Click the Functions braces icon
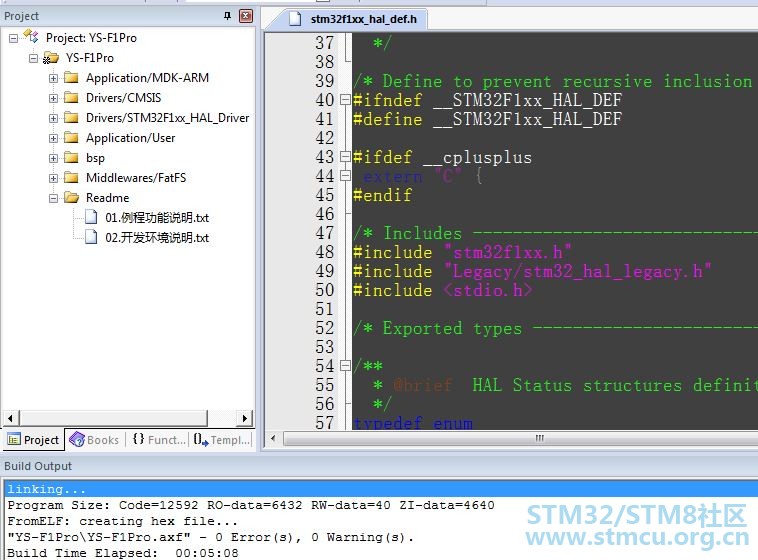This screenshot has height=560, width=758. click(138, 439)
